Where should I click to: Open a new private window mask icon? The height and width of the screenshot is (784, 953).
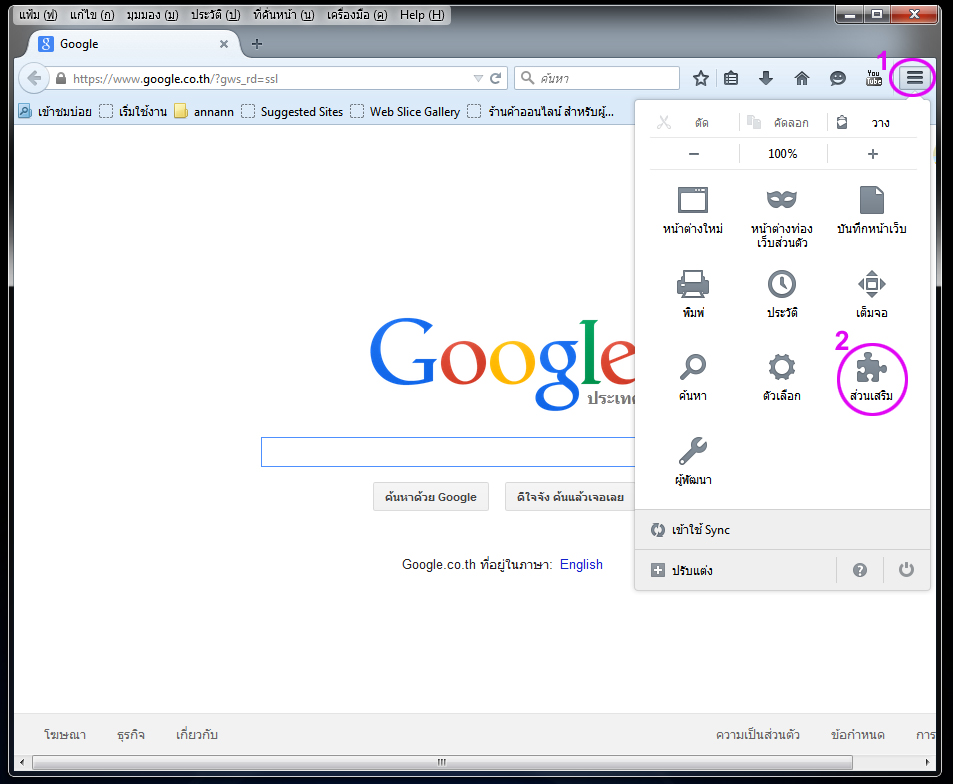(780, 200)
